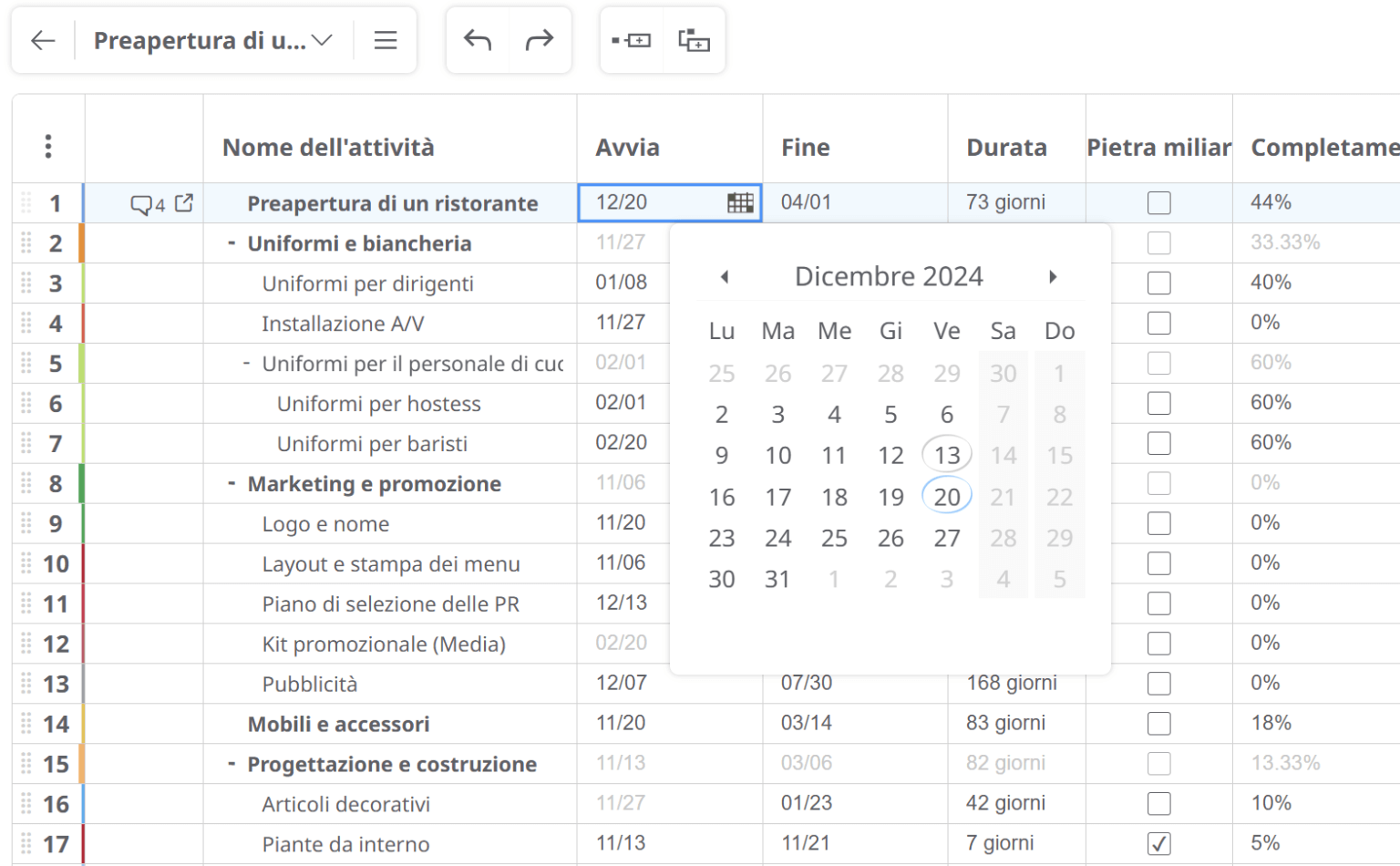Click the 73 giorni duration cell
Image resolution: width=1400 pixels, height=866 pixels.
pyautogui.click(x=1016, y=202)
